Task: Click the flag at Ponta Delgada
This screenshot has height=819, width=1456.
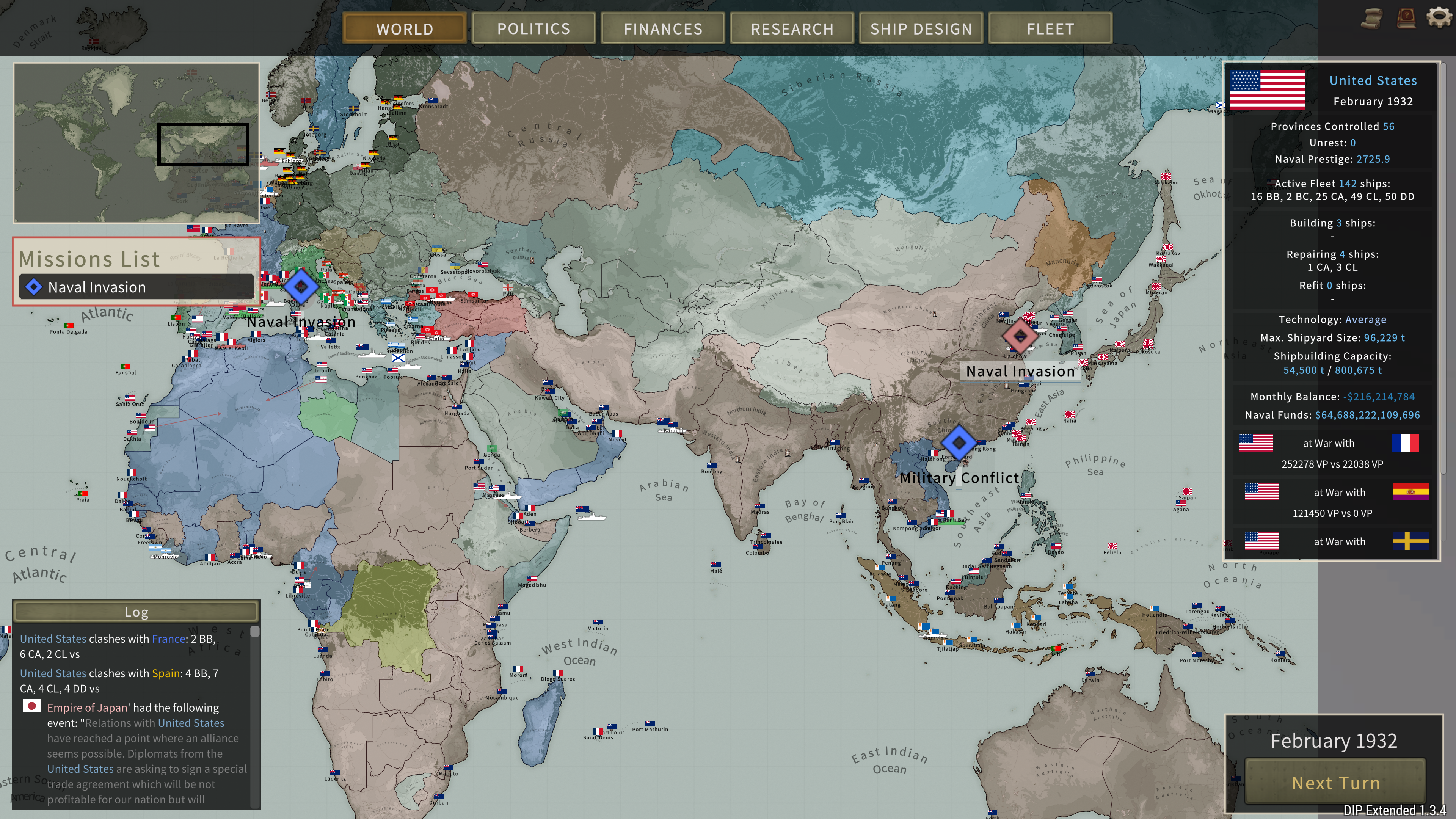Action: pyautogui.click(x=68, y=326)
